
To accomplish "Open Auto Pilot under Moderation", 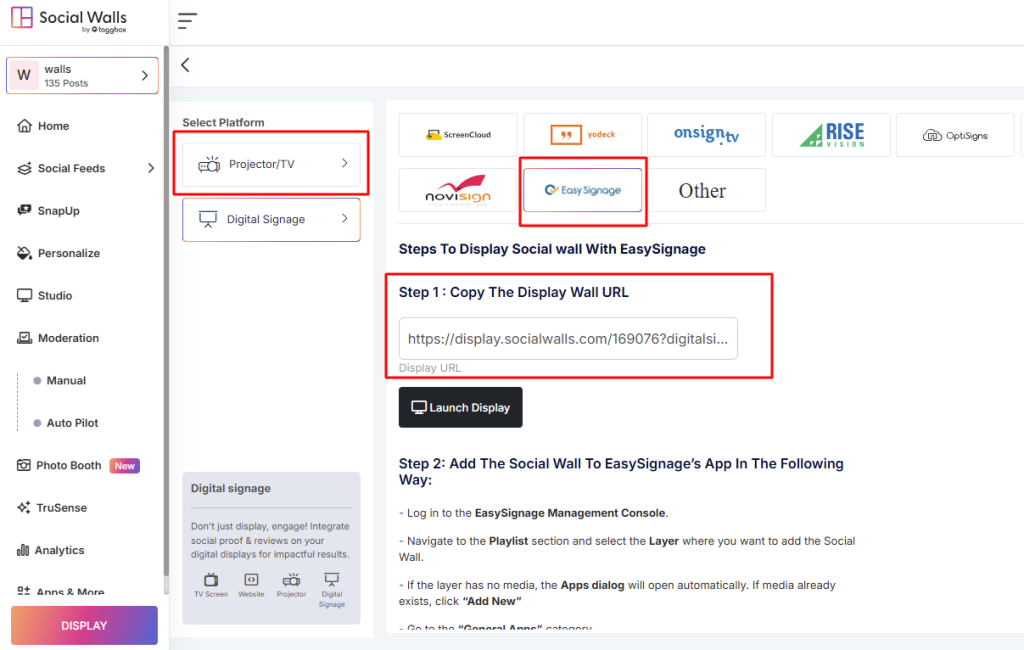I will (x=72, y=423).
